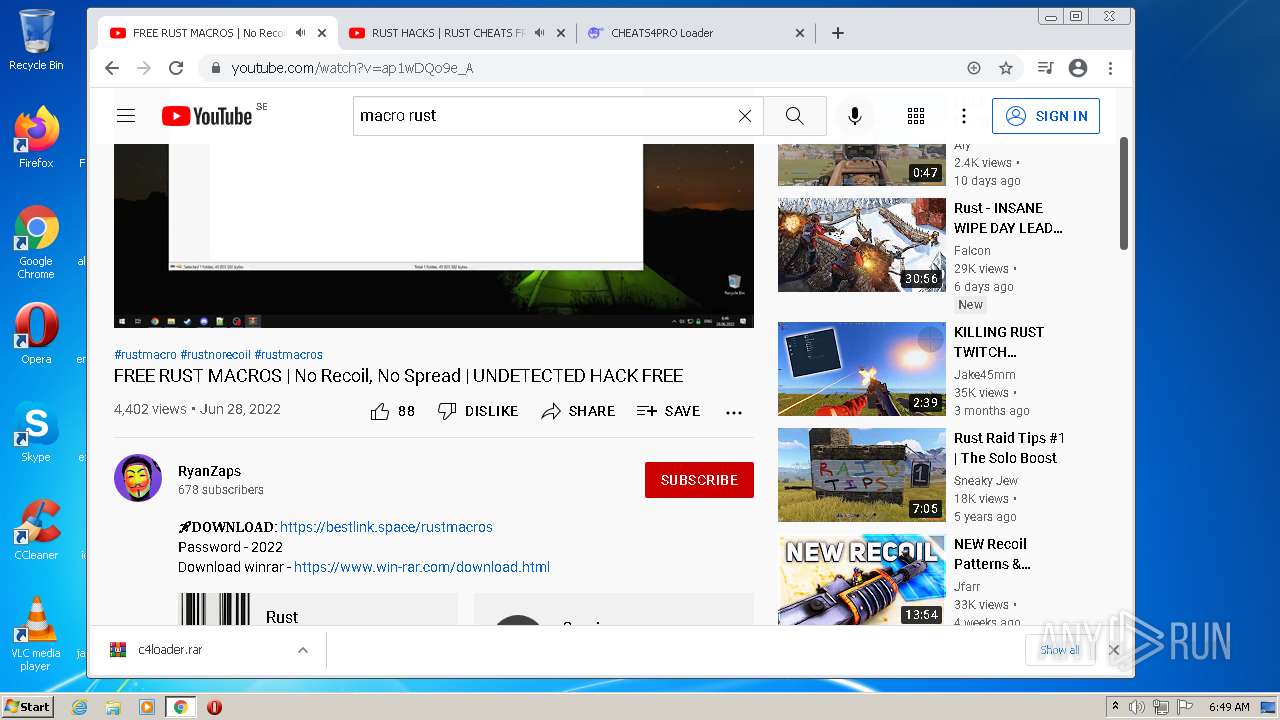This screenshot has height=720, width=1280.
Task: Reload the current page
Action: (x=176, y=68)
